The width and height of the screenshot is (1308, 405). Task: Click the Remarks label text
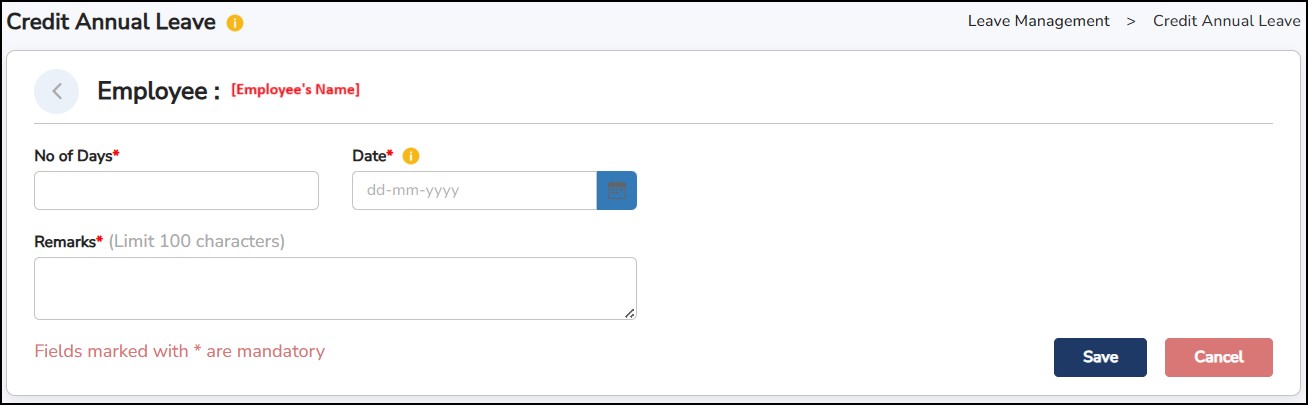[x=66, y=241]
